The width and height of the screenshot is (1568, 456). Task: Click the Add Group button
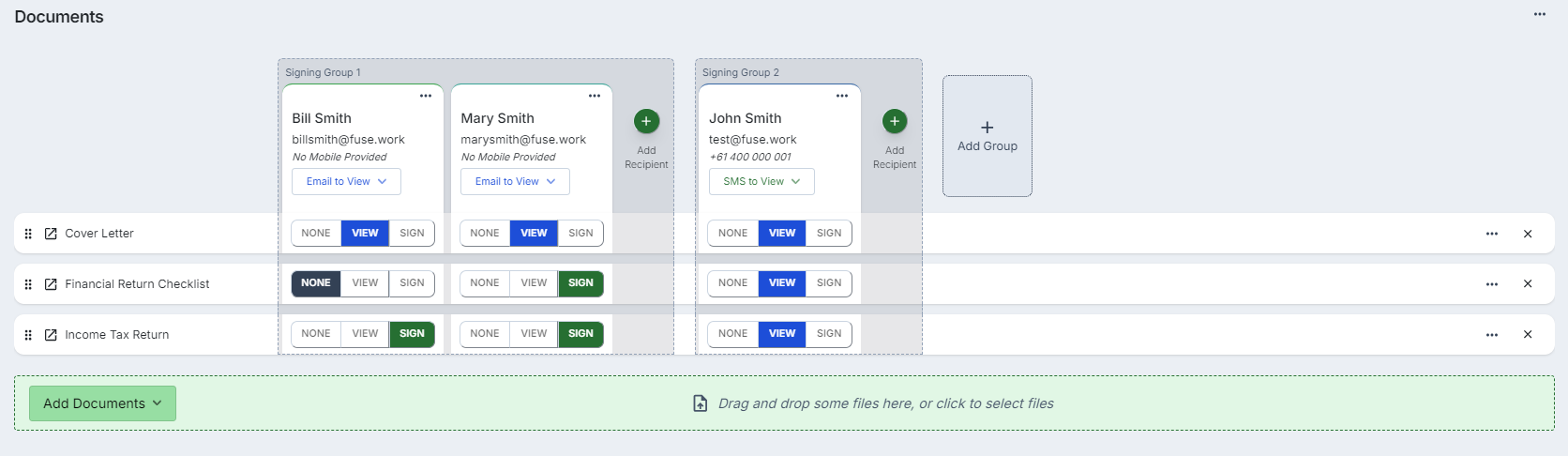(987, 136)
